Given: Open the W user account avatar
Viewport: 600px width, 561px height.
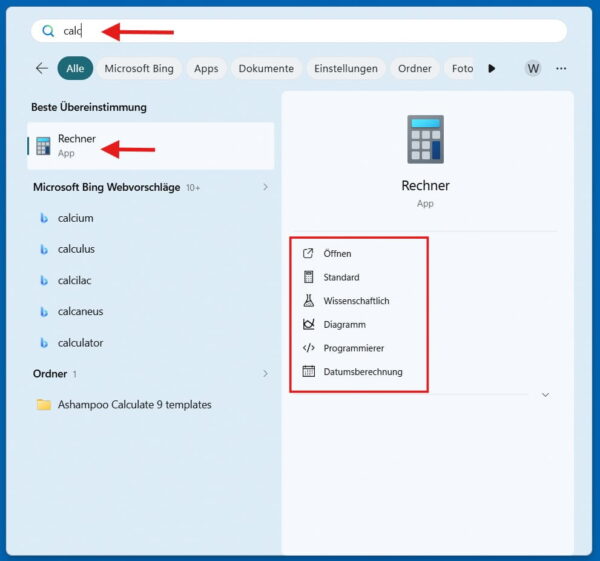Looking at the screenshot, I should [x=533, y=68].
